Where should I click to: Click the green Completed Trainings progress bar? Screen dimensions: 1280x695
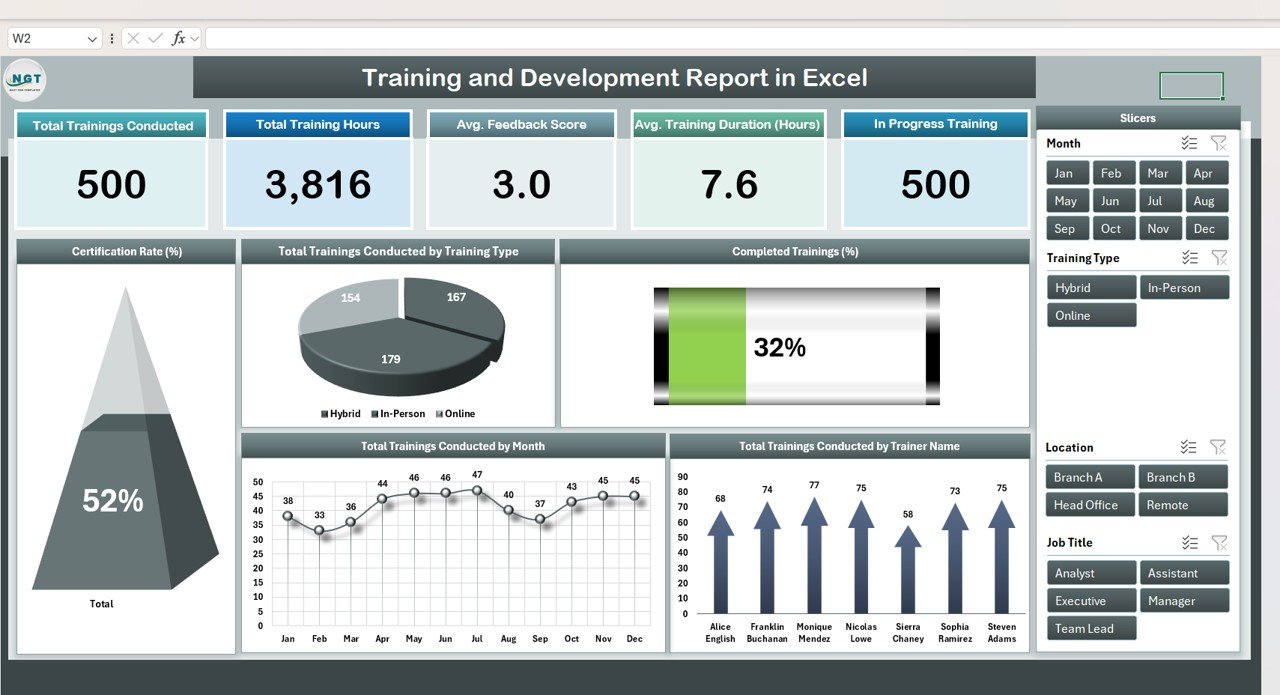[707, 347]
